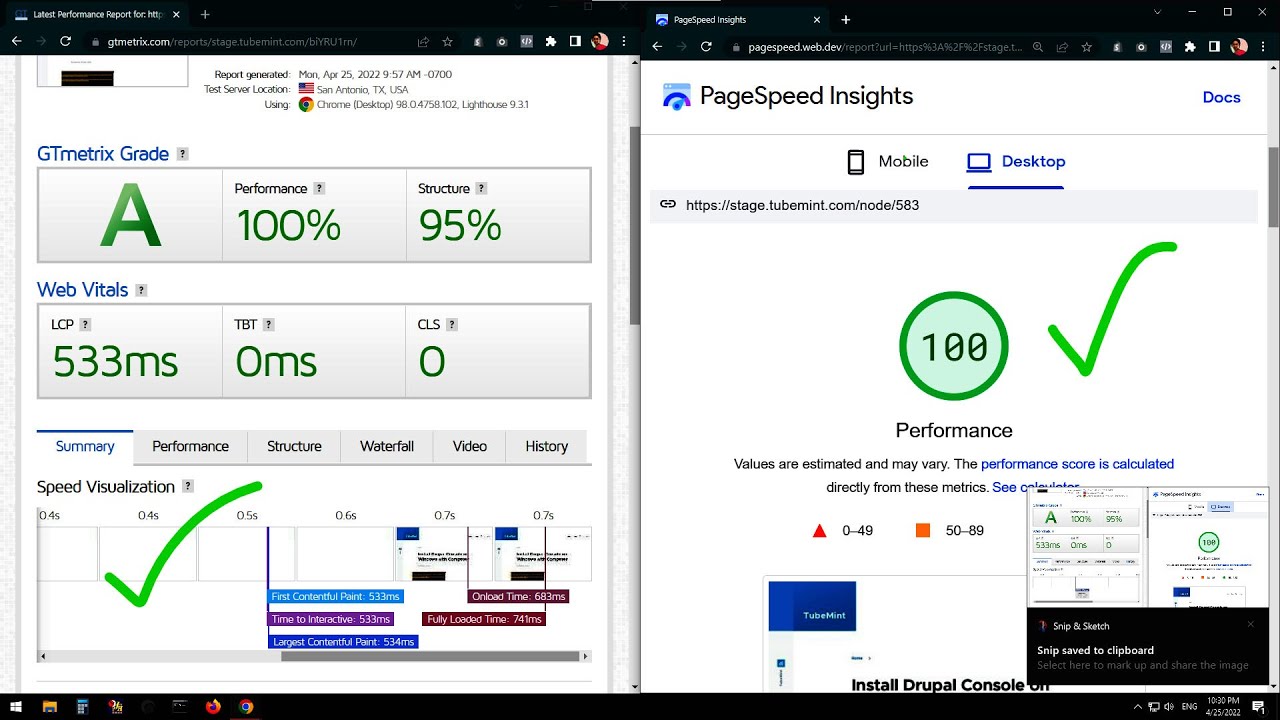Open the tab search chevron in PageSpeed window
The width and height of the screenshot is (1280, 720).
pyautogui.click(x=1159, y=13)
